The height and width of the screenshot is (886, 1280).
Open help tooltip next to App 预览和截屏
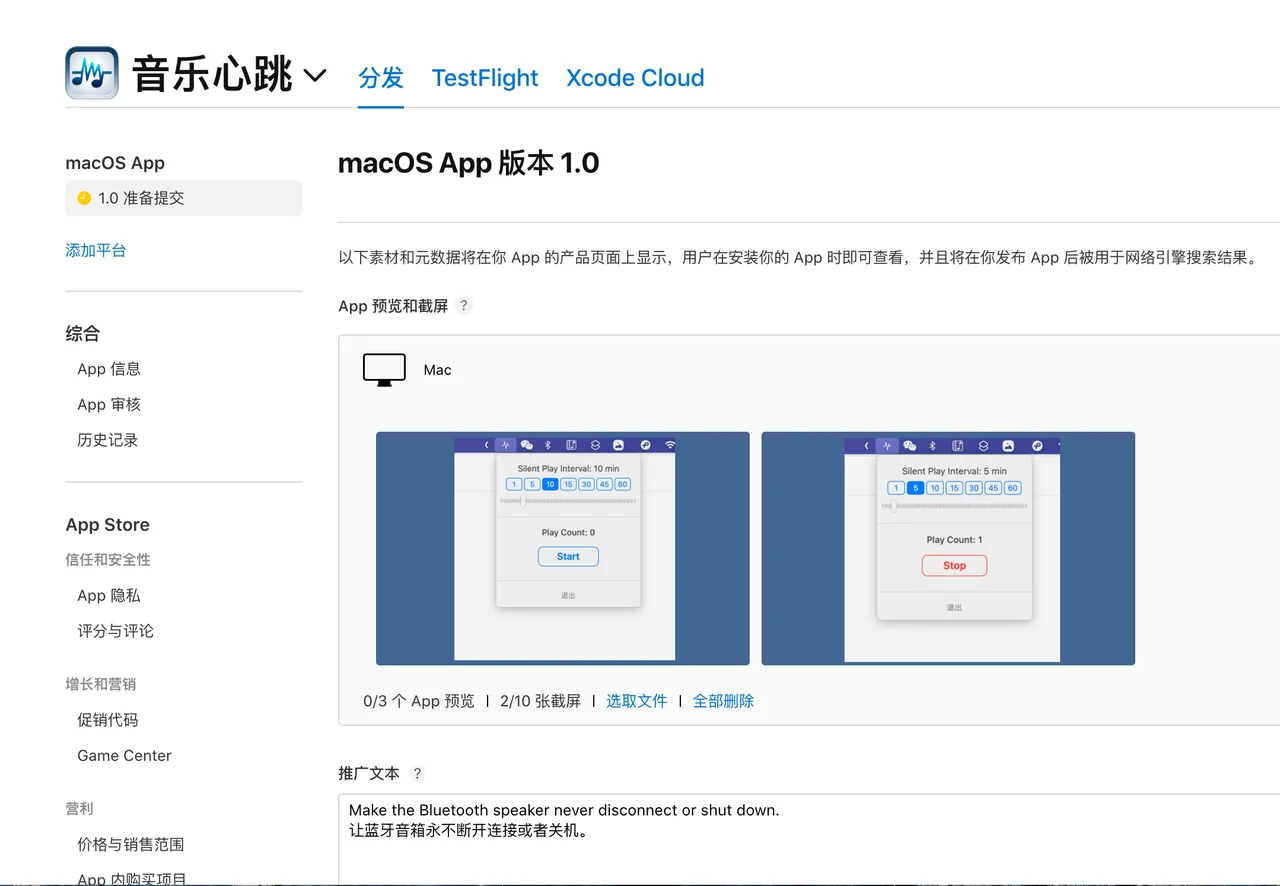click(x=463, y=306)
